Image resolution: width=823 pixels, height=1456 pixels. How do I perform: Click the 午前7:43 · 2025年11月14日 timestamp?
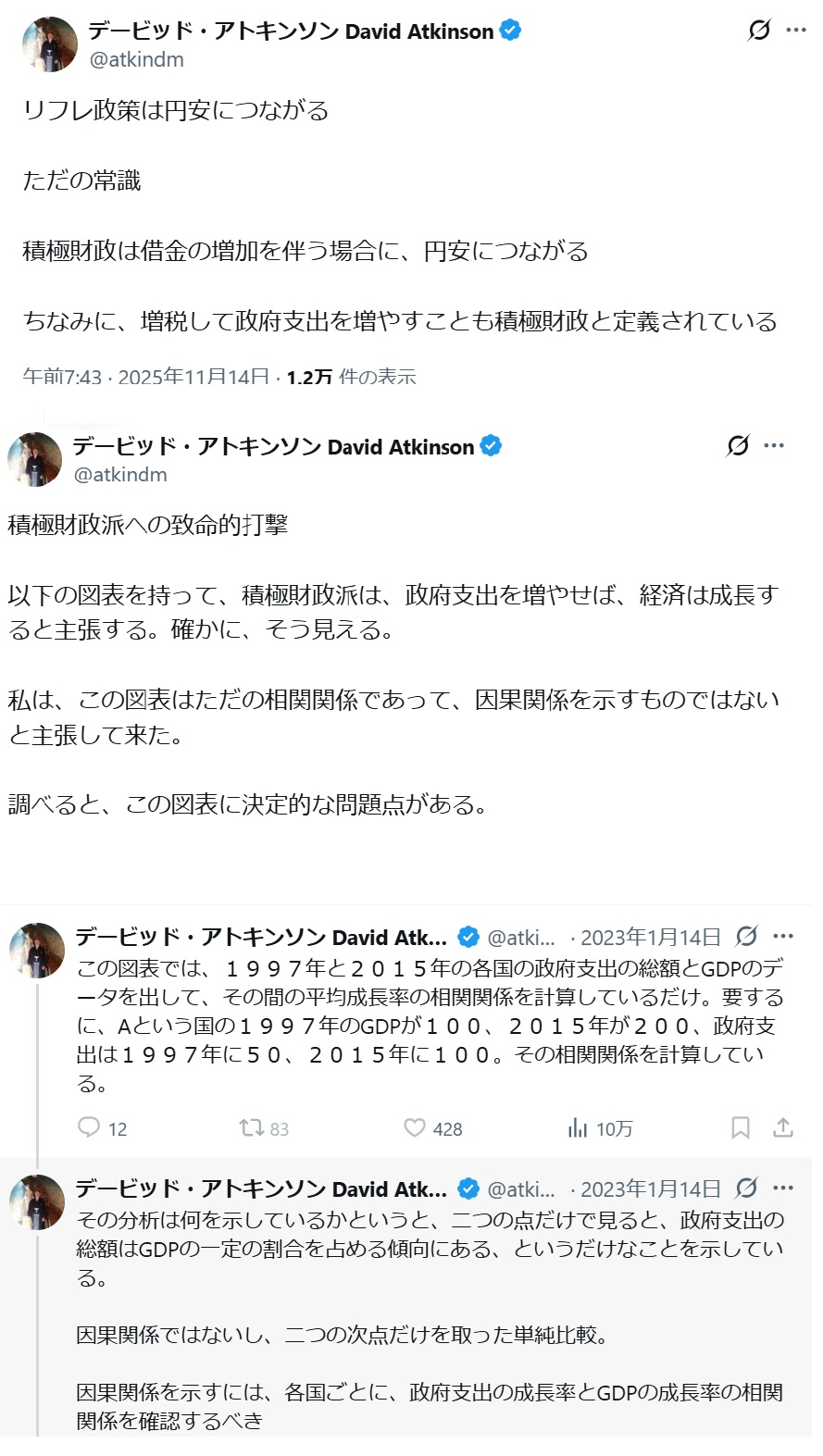point(145,377)
